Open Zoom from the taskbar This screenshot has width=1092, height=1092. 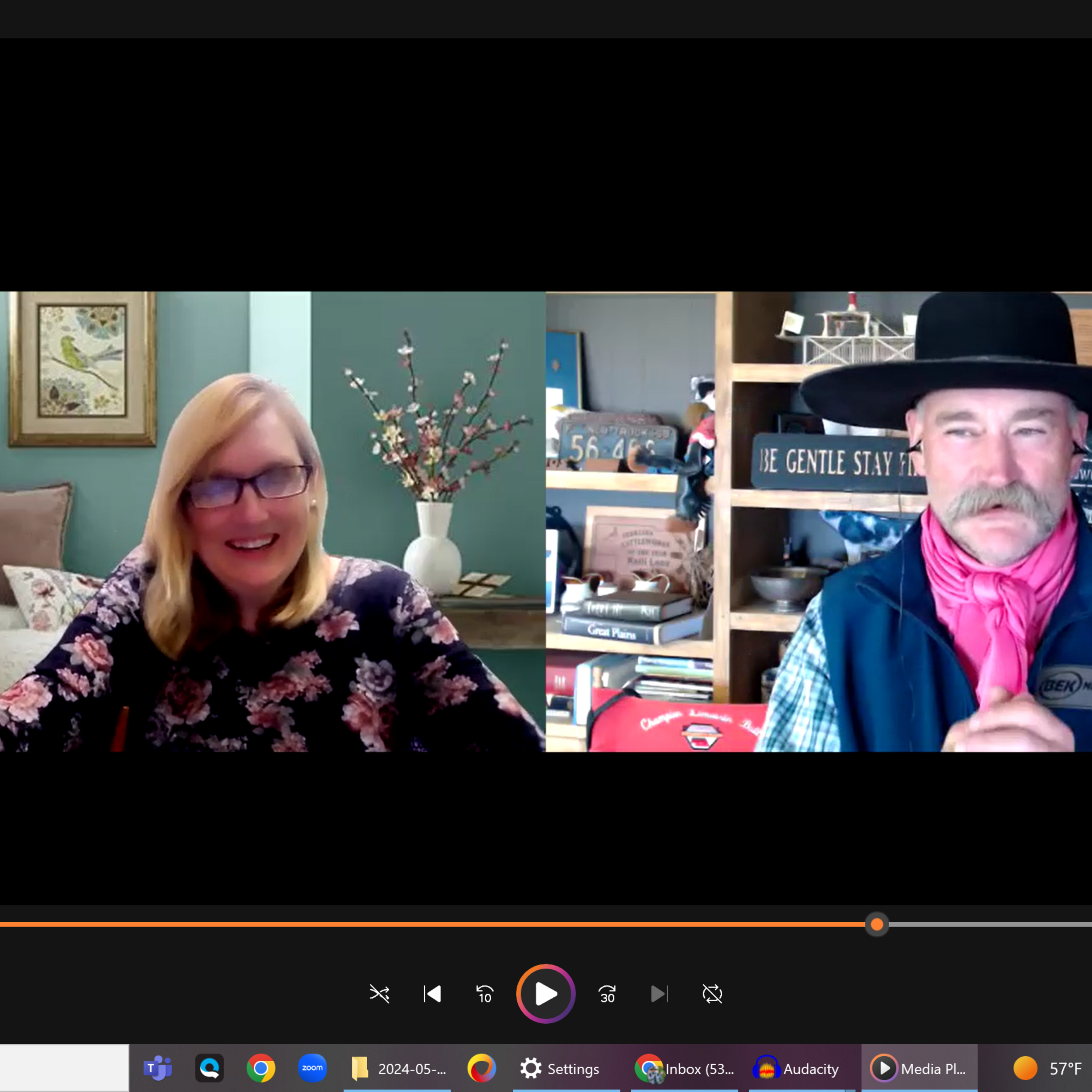[312, 1068]
